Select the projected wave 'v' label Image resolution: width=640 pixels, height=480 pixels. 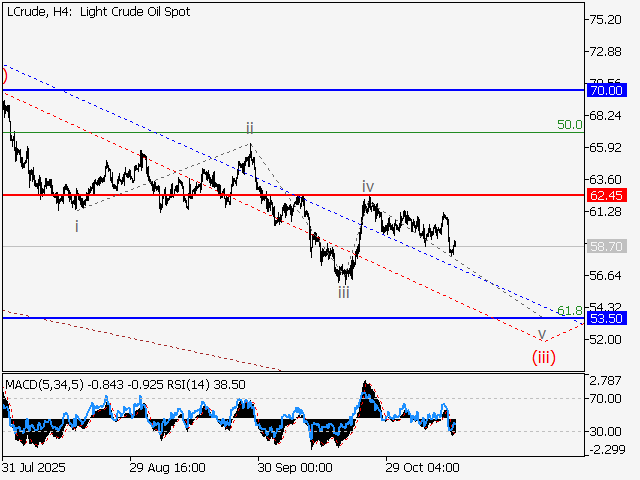click(x=542, y=333)
